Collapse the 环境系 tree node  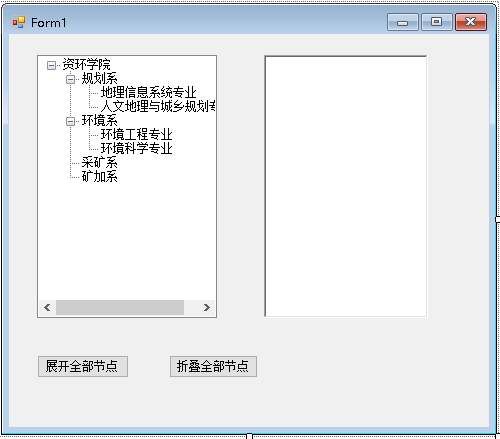tap(70, 121)
